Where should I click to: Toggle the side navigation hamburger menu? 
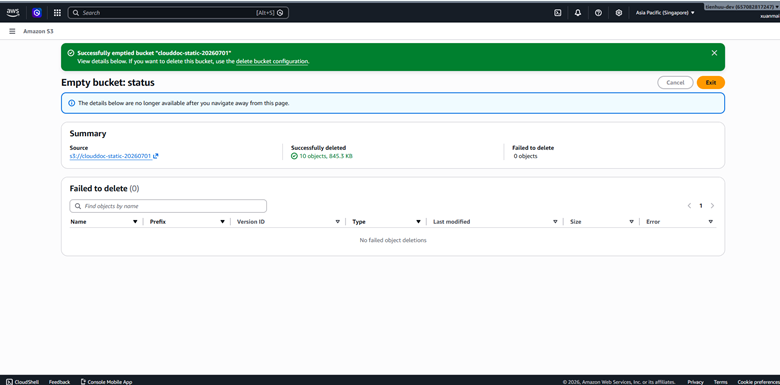point(12,31)
